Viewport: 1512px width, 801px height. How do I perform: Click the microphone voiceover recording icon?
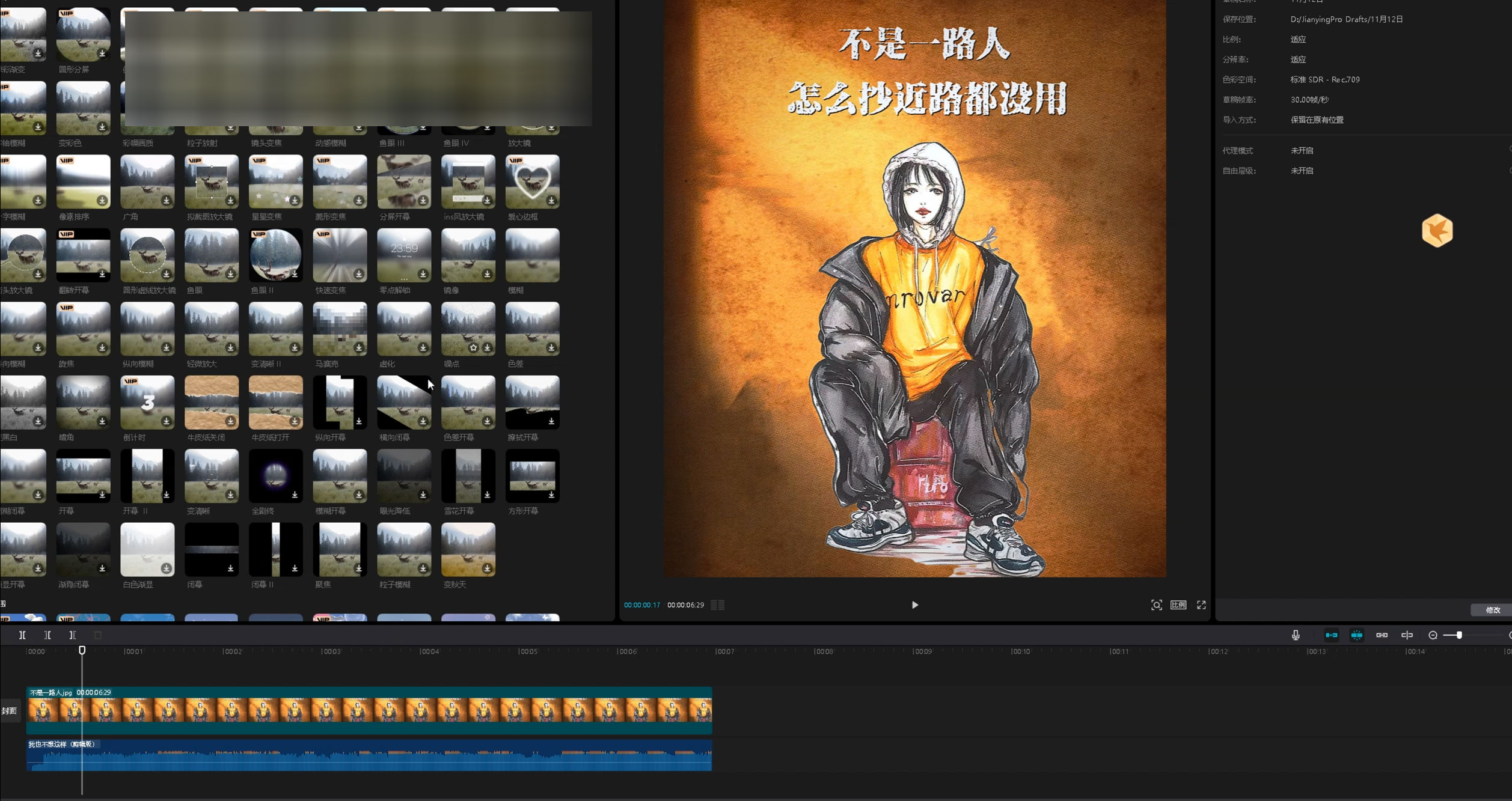tap(1296, 635)
